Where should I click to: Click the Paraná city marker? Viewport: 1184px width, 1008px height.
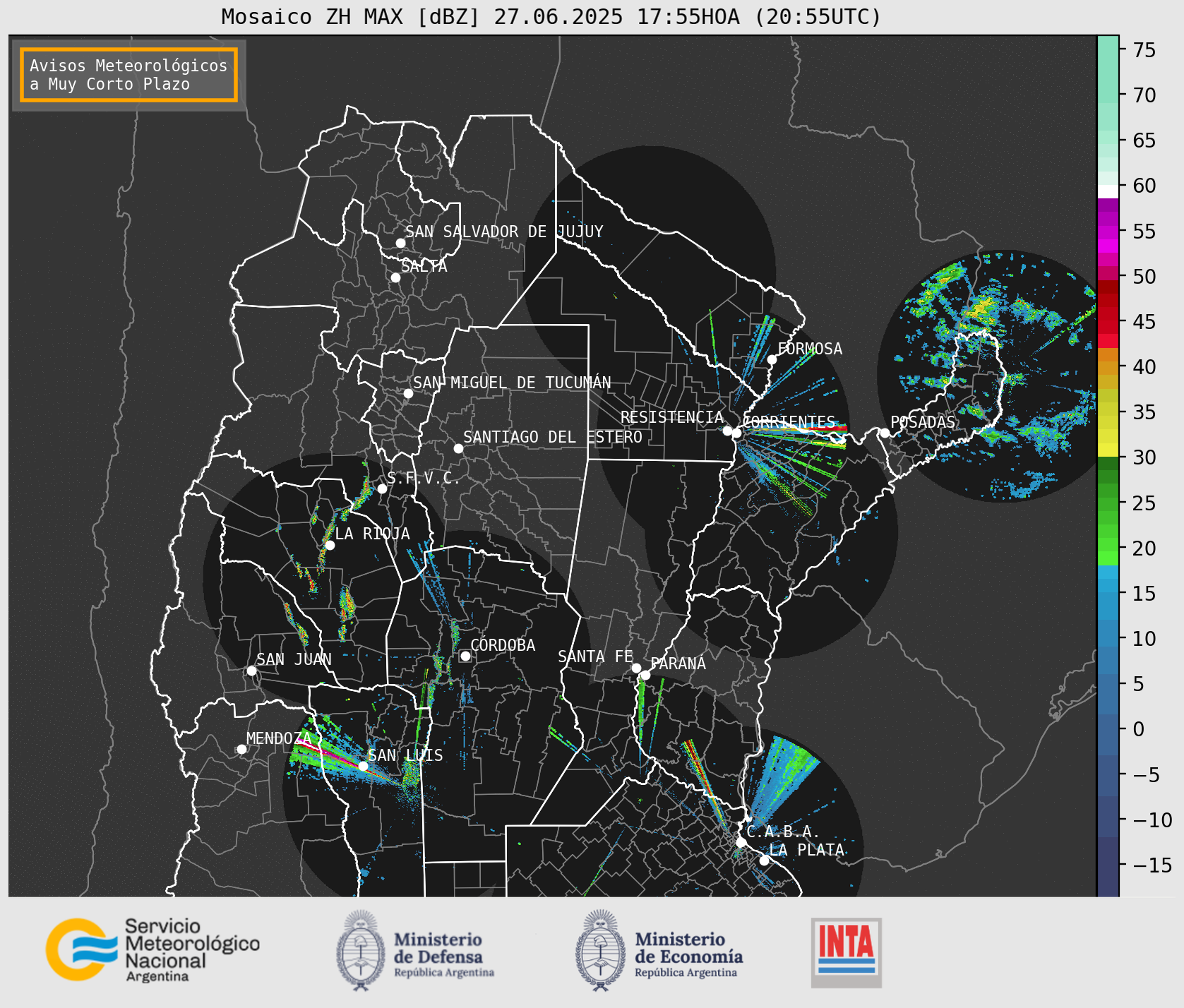(x=645, y=675)
